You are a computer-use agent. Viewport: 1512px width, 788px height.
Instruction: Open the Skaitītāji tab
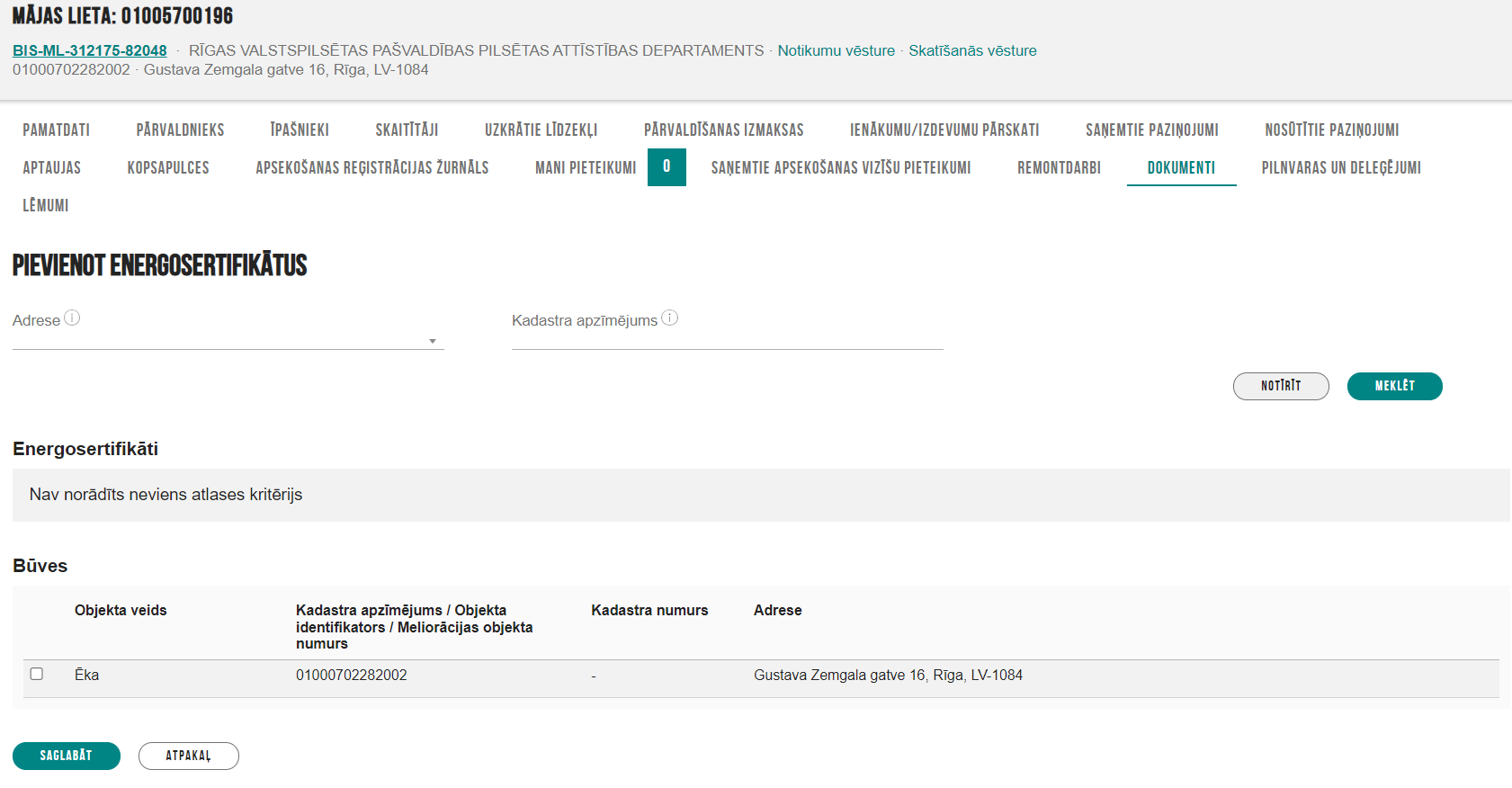tap(407, 130)
